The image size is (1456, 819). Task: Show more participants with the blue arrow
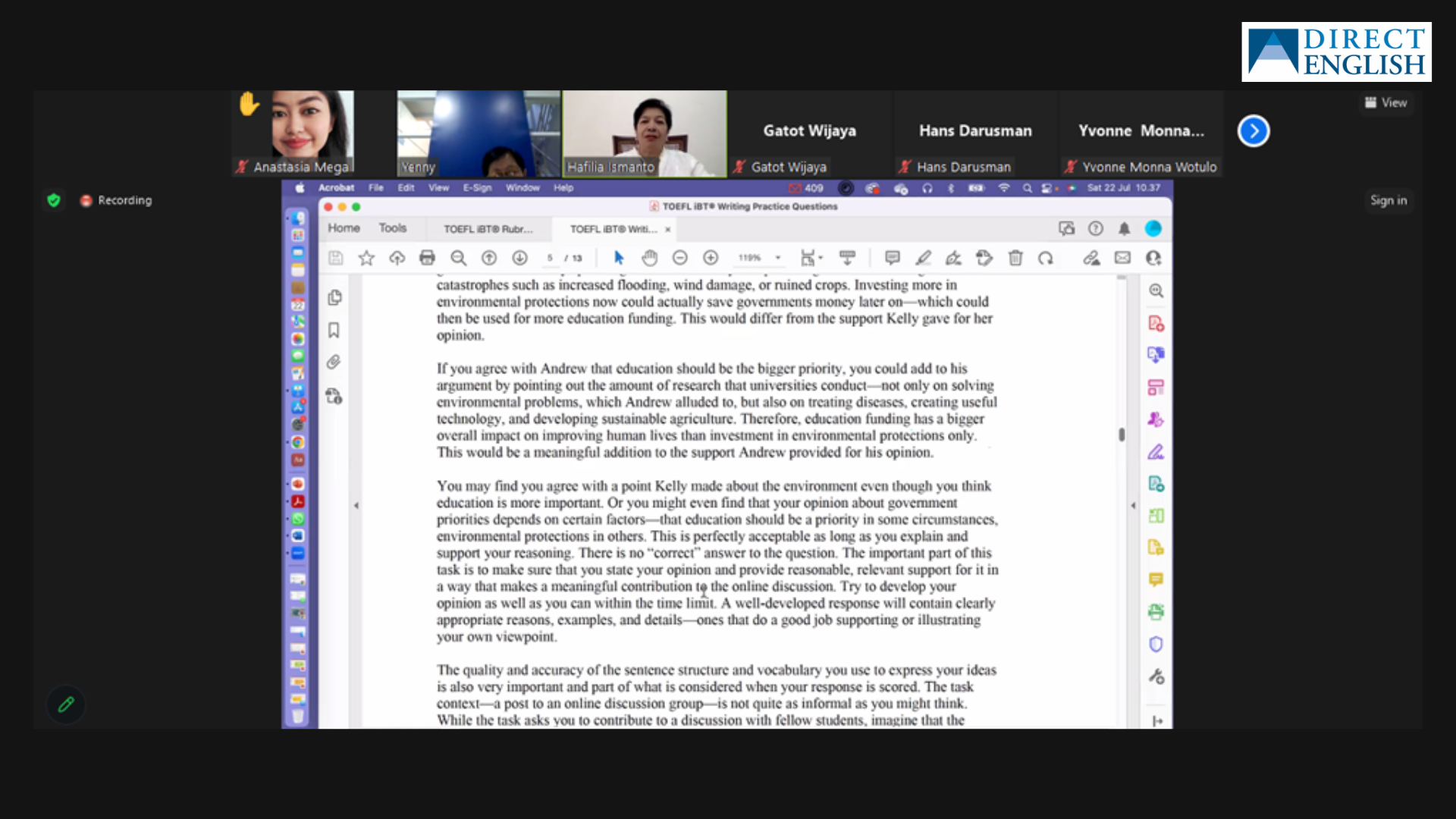click(x=1254, y=131)
